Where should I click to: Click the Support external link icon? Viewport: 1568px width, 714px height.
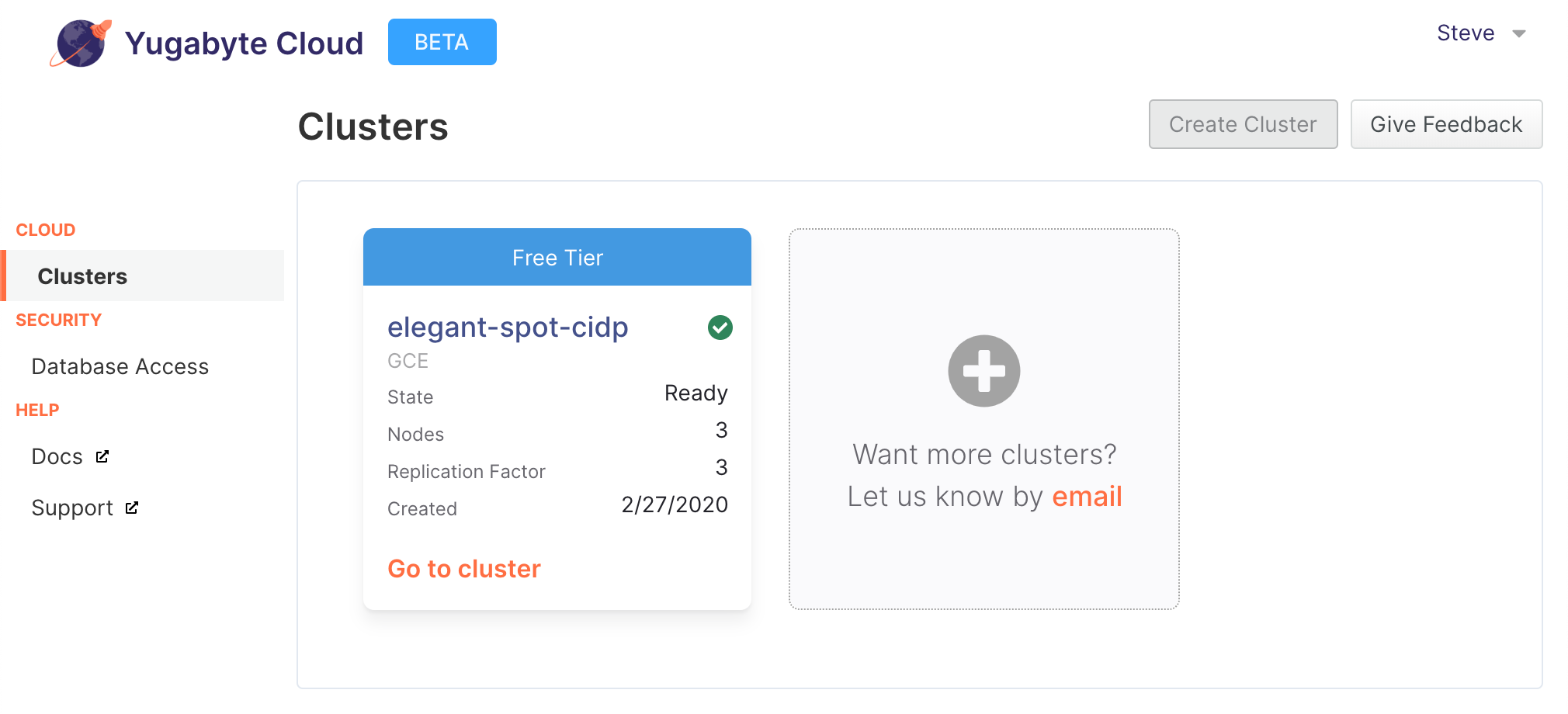coord(132,508)
